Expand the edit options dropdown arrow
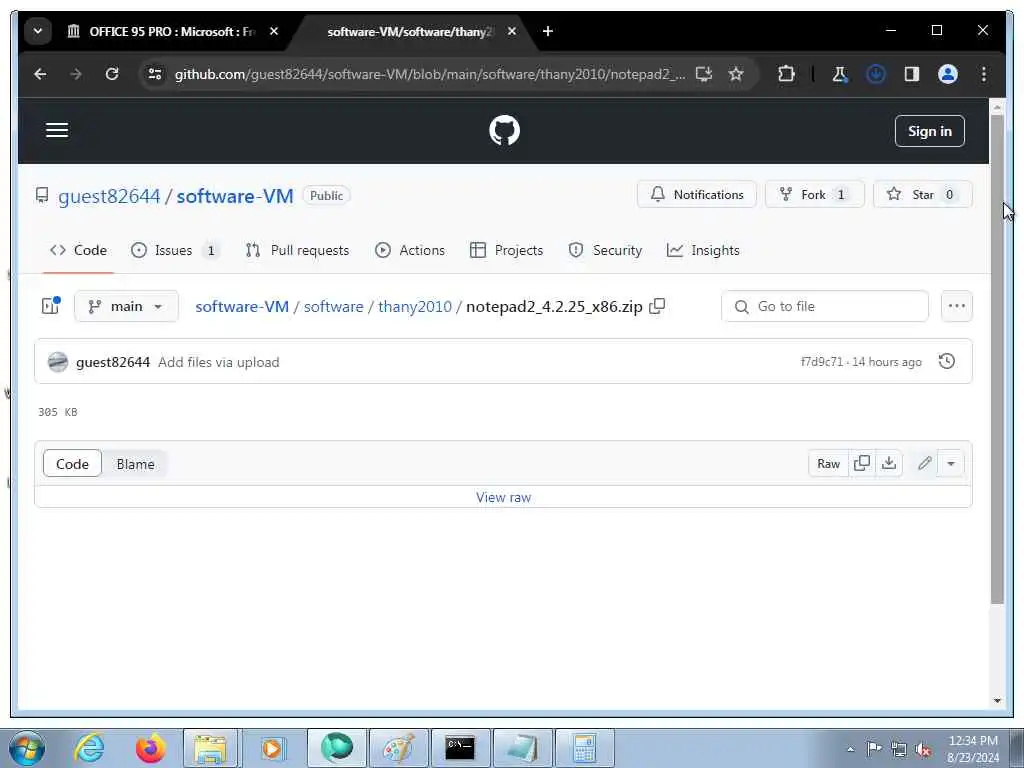The image size is (1024, 768). [x=951, y=464]
